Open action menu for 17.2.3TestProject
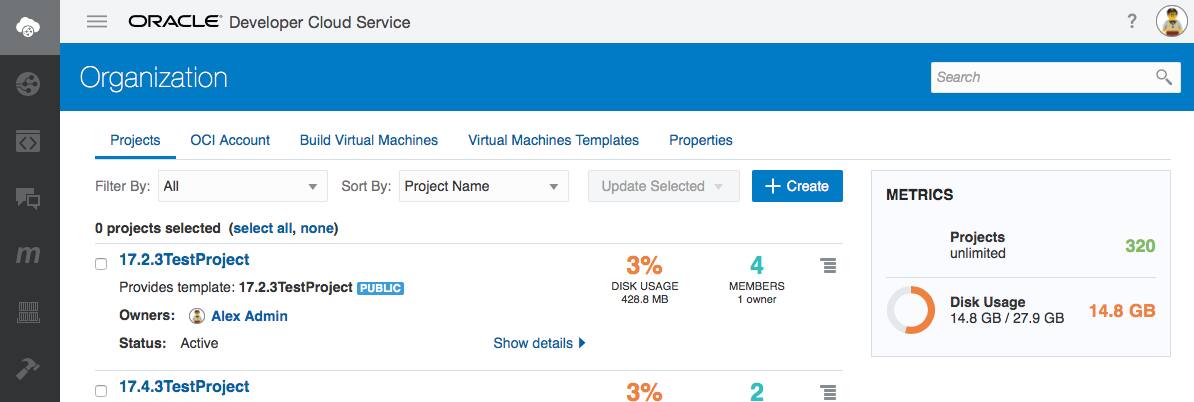Viewport: 1194px width, 402px height. pyautogui.click(x=828, y=266)
